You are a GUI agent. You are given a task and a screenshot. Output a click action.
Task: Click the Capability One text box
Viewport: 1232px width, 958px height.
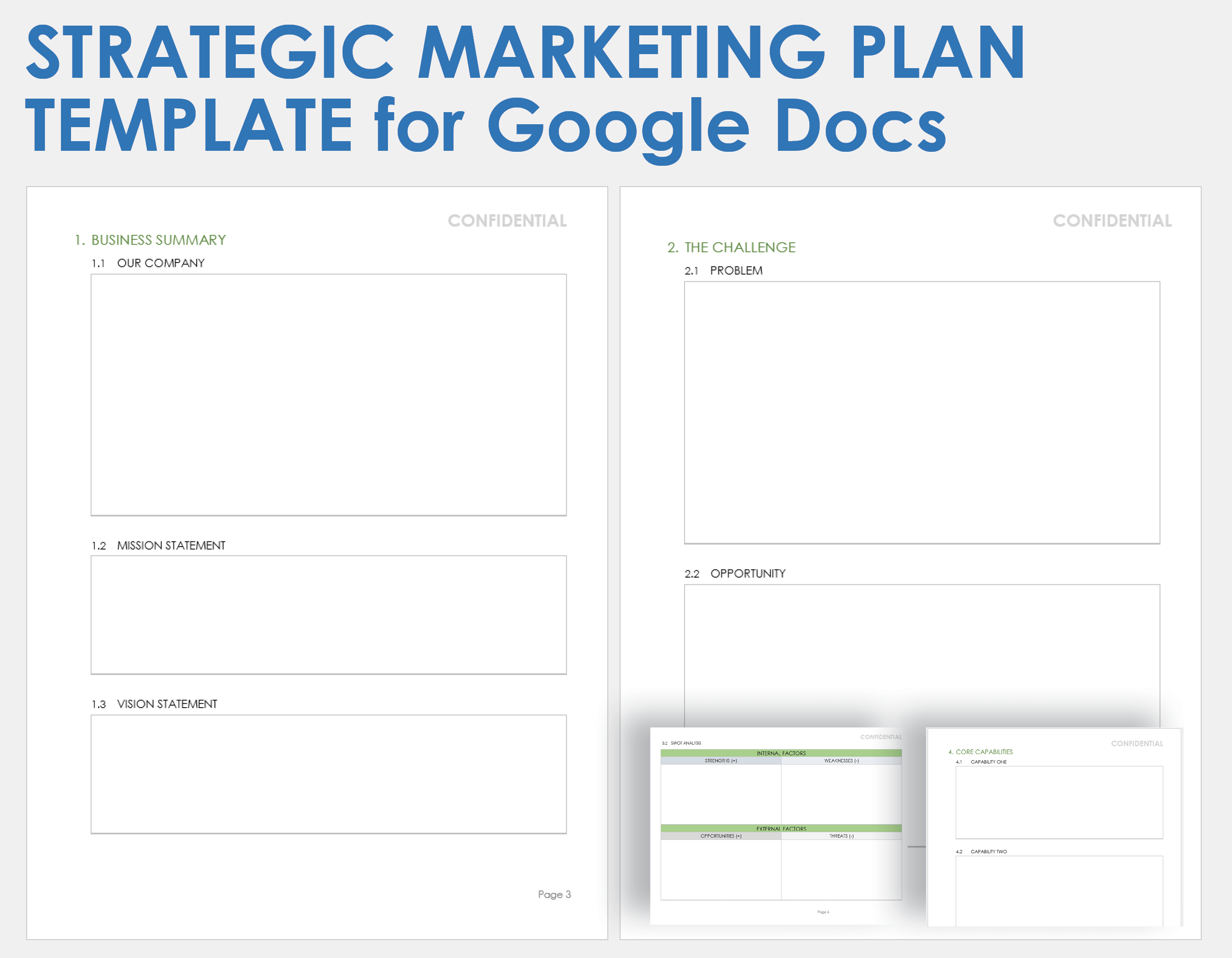click(1059, 802)
